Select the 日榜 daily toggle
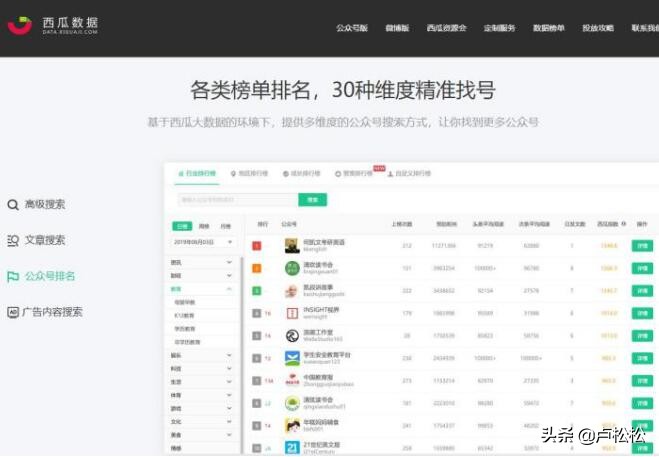This screenshot has height=457, width=659. point(182,226)
